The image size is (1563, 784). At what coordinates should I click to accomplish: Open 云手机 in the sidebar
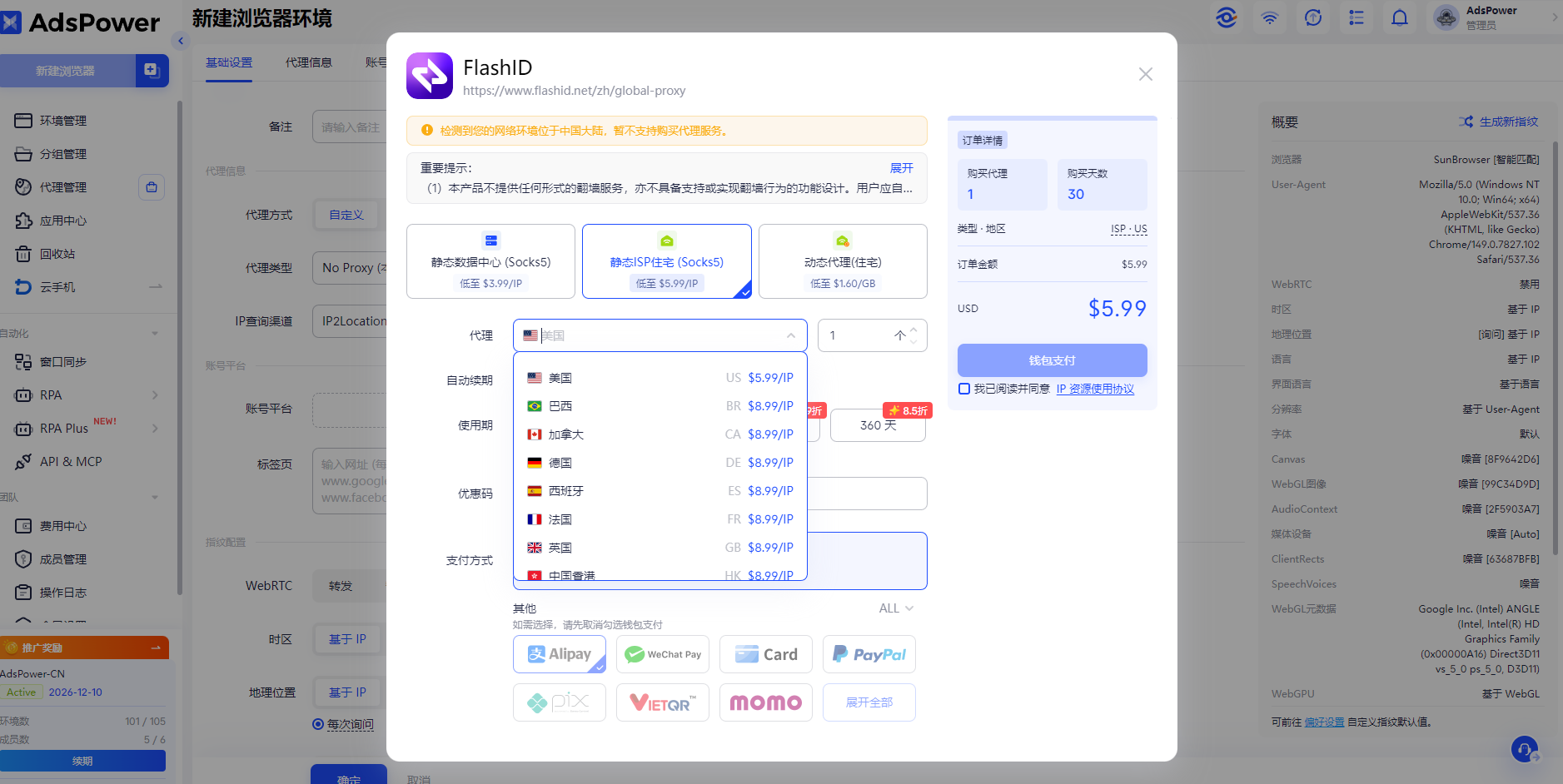click(57, 287)
